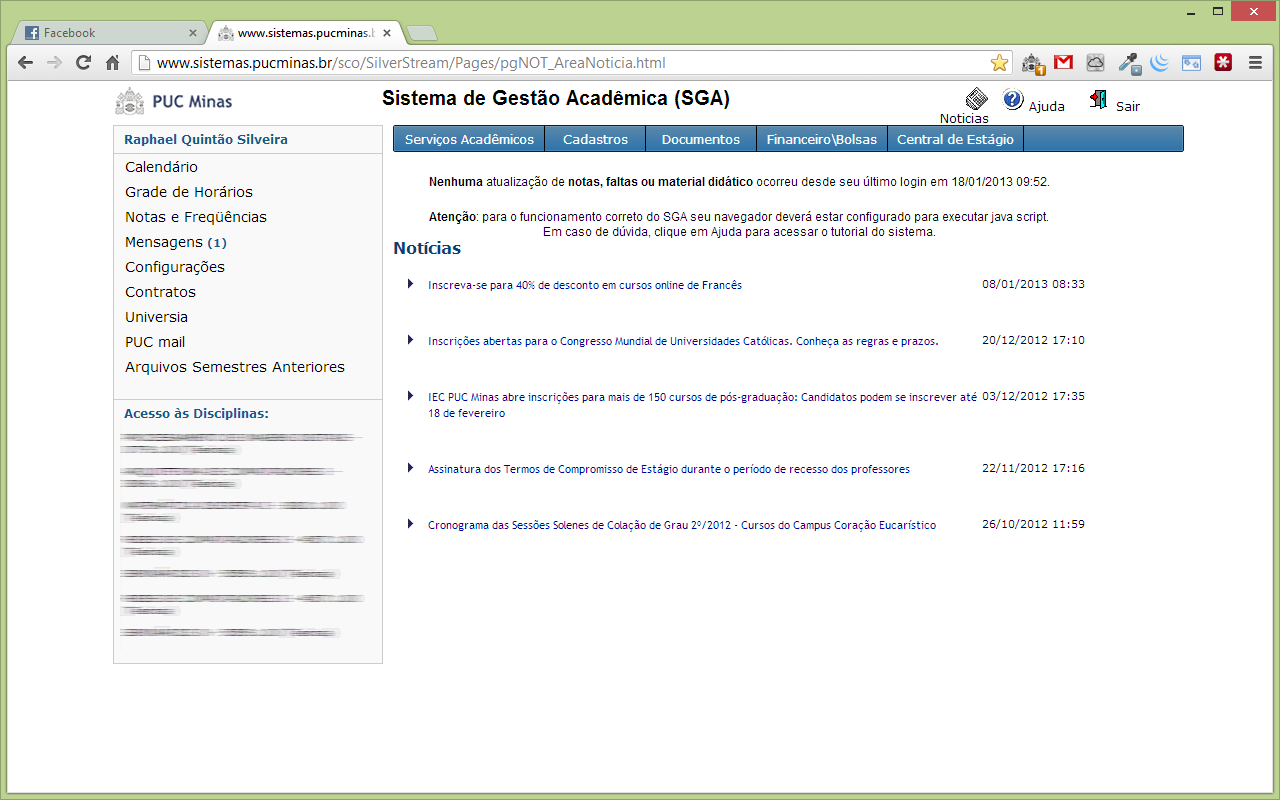Click the address bar URL

pos(411,63)
